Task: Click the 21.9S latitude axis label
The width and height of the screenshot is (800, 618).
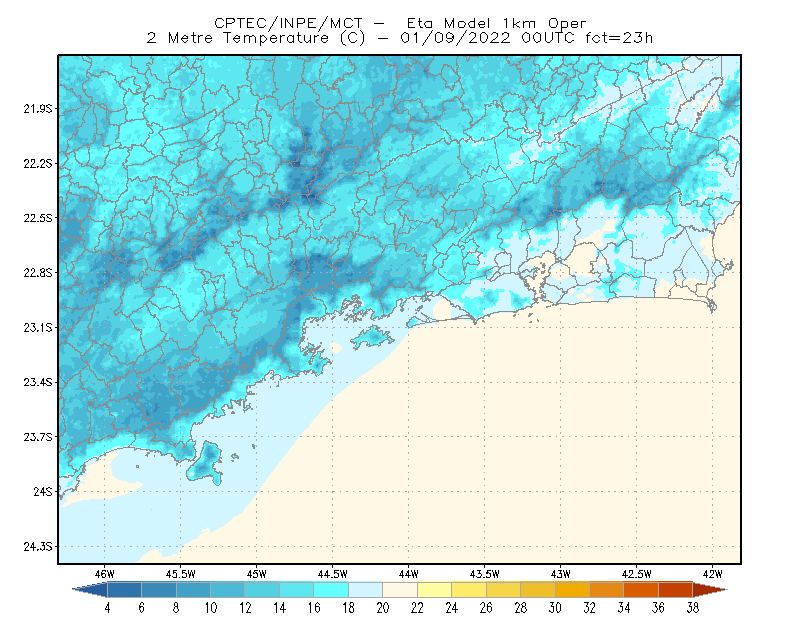Action: tap(38, 109)
